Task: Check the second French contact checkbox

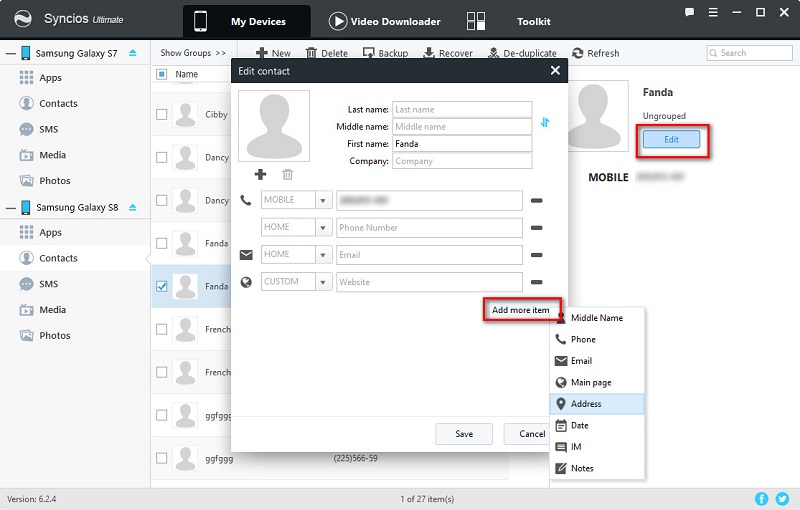Action: (x=161, y=372)
